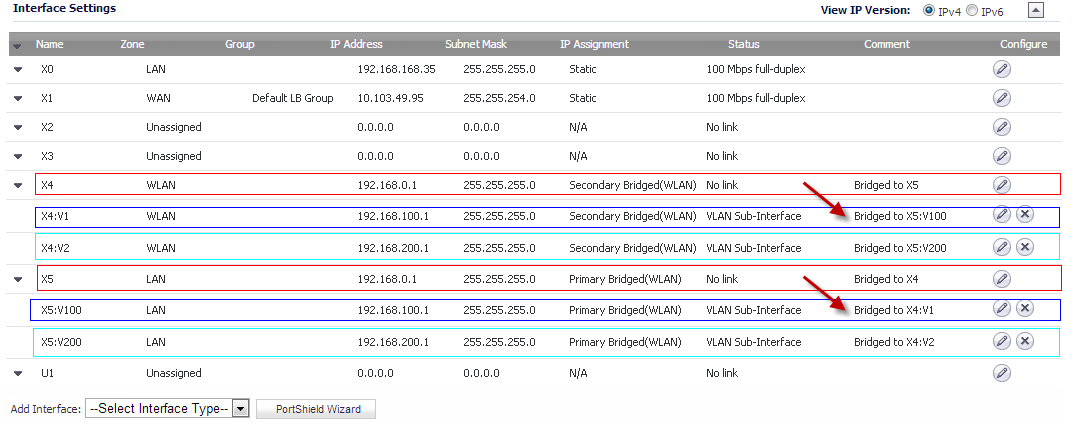Image resolution: width=1076 pixels, height=434 pixels.
Task: Edit the X4:V2 sub-interface settings
Action: [1002, 247]
